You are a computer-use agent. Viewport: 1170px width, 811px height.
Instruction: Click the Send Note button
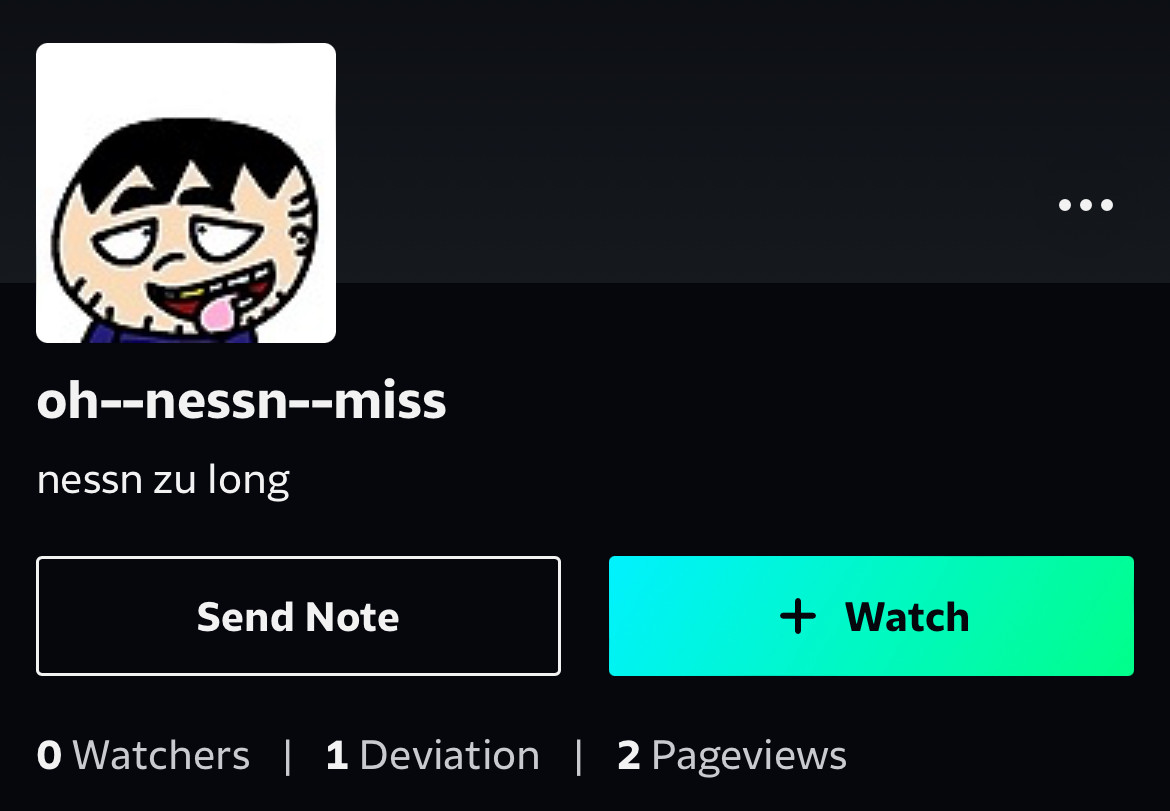tap(298, 616)
